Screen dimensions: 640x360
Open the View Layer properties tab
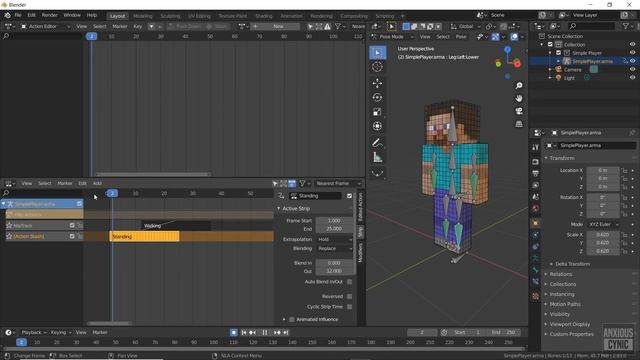(x=536, y=185)
